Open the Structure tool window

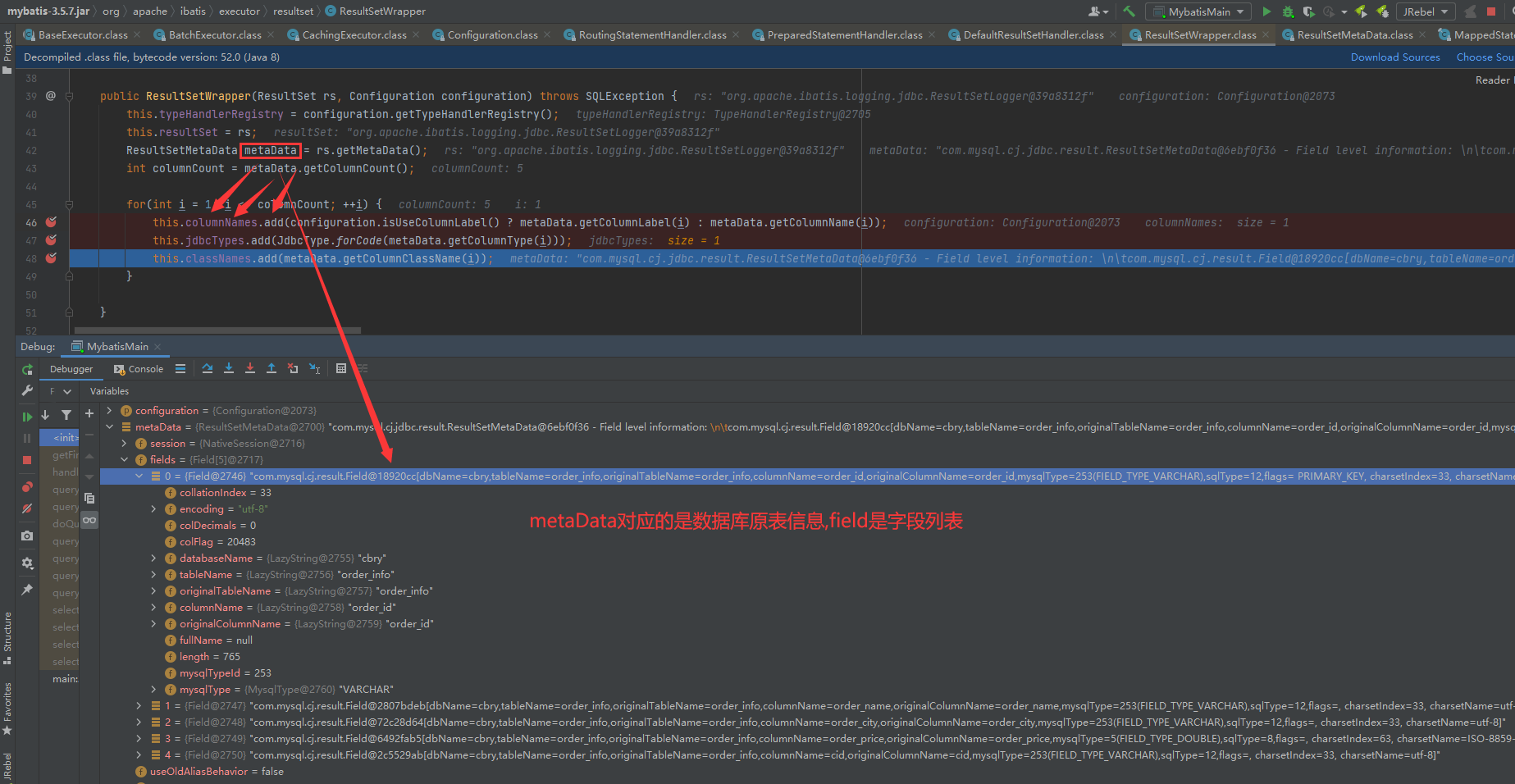(7, 638)
